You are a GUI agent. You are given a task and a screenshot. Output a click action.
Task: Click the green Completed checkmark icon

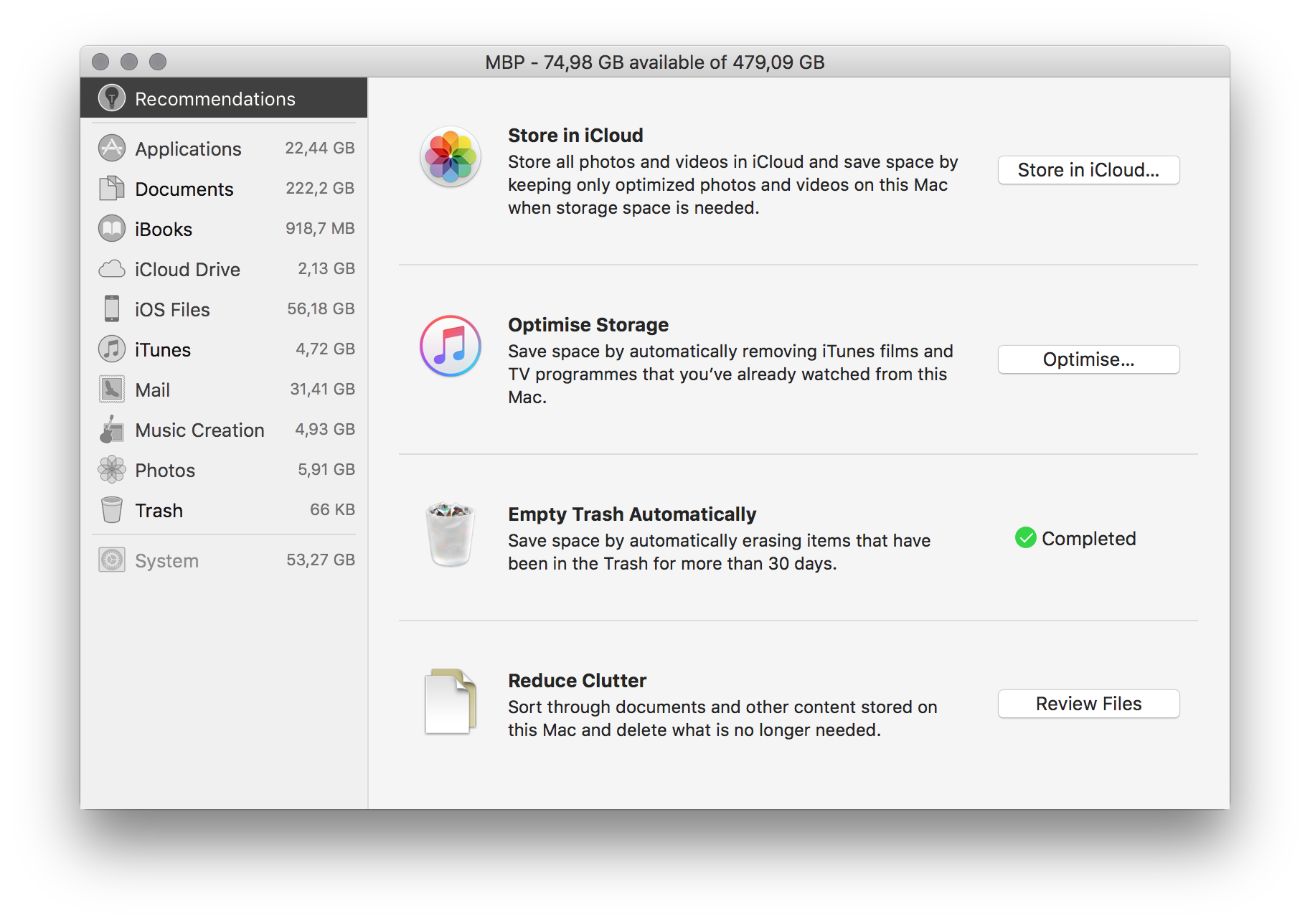point(1026,537)
